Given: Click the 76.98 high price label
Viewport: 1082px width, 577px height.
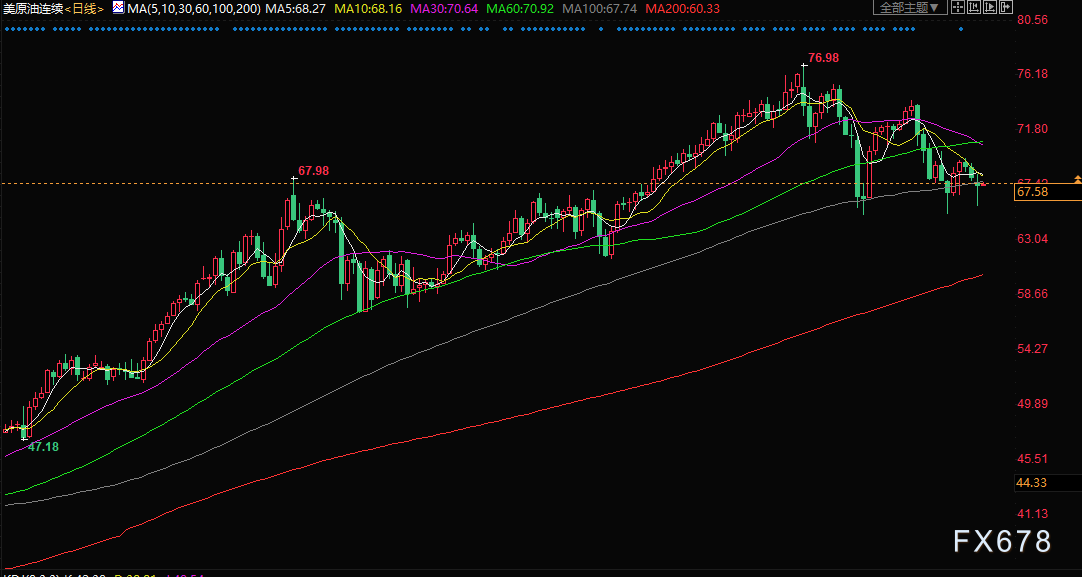Looking at the screenshot, I should (x=823, y=58).
